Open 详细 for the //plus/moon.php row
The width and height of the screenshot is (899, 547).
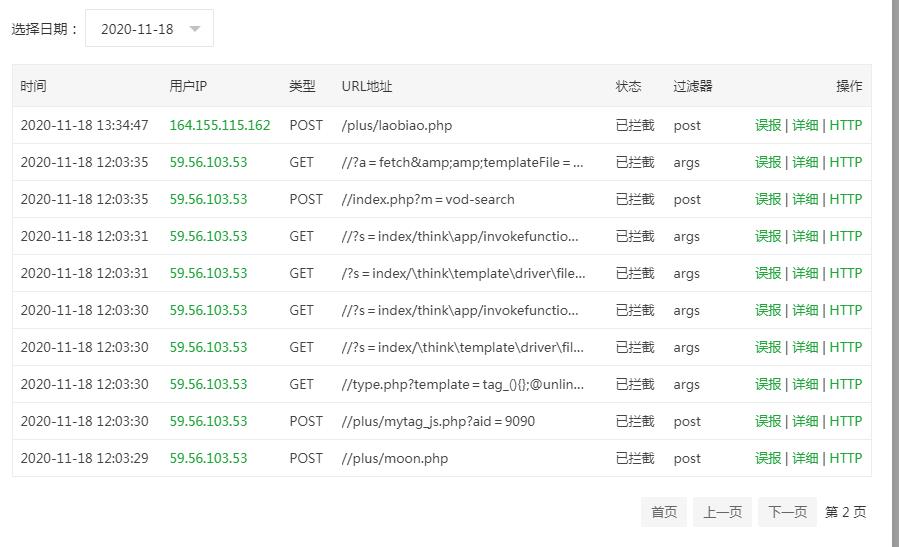(x=805, y=458)
